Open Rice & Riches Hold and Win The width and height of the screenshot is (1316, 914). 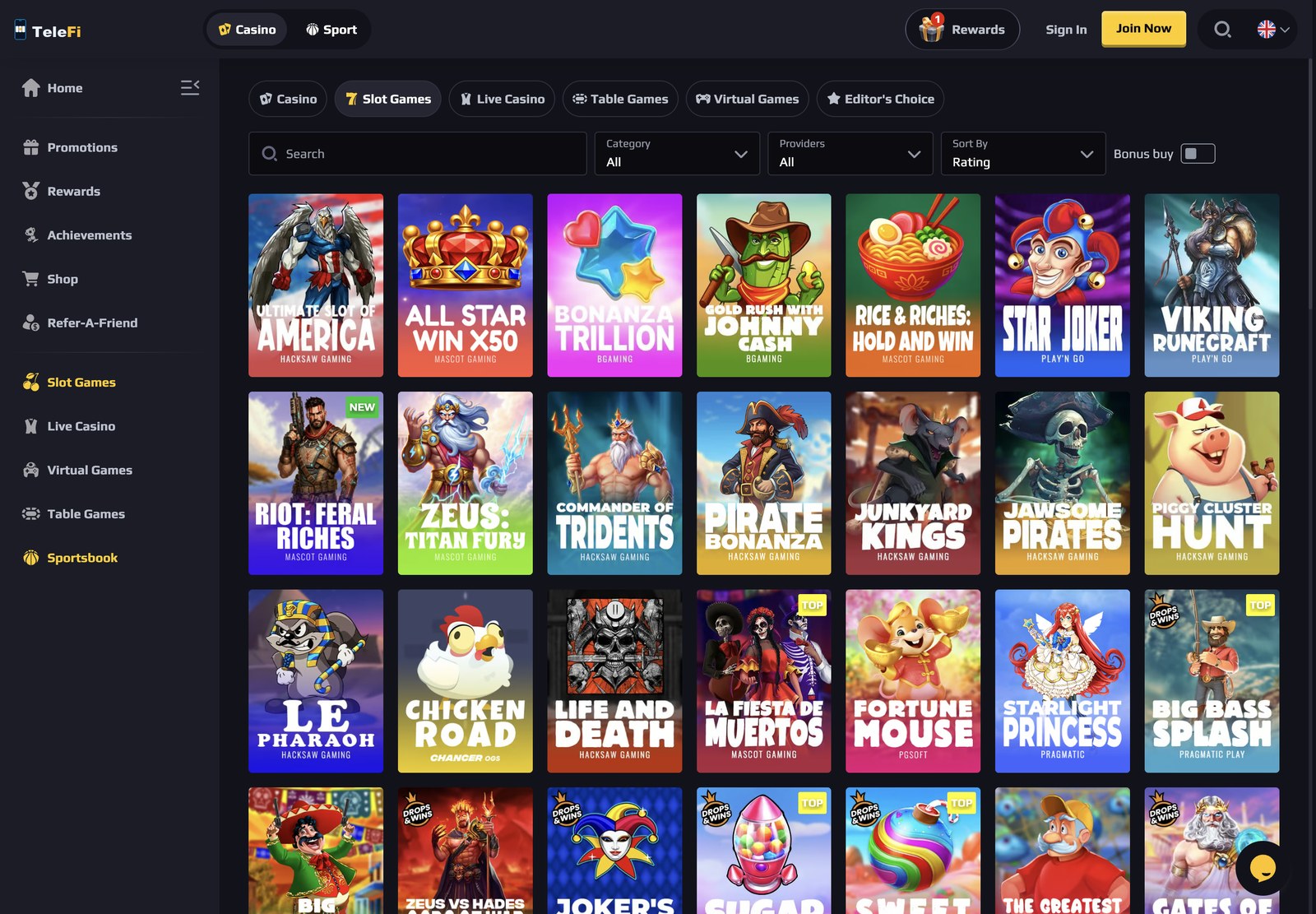[x=913, y=285]
